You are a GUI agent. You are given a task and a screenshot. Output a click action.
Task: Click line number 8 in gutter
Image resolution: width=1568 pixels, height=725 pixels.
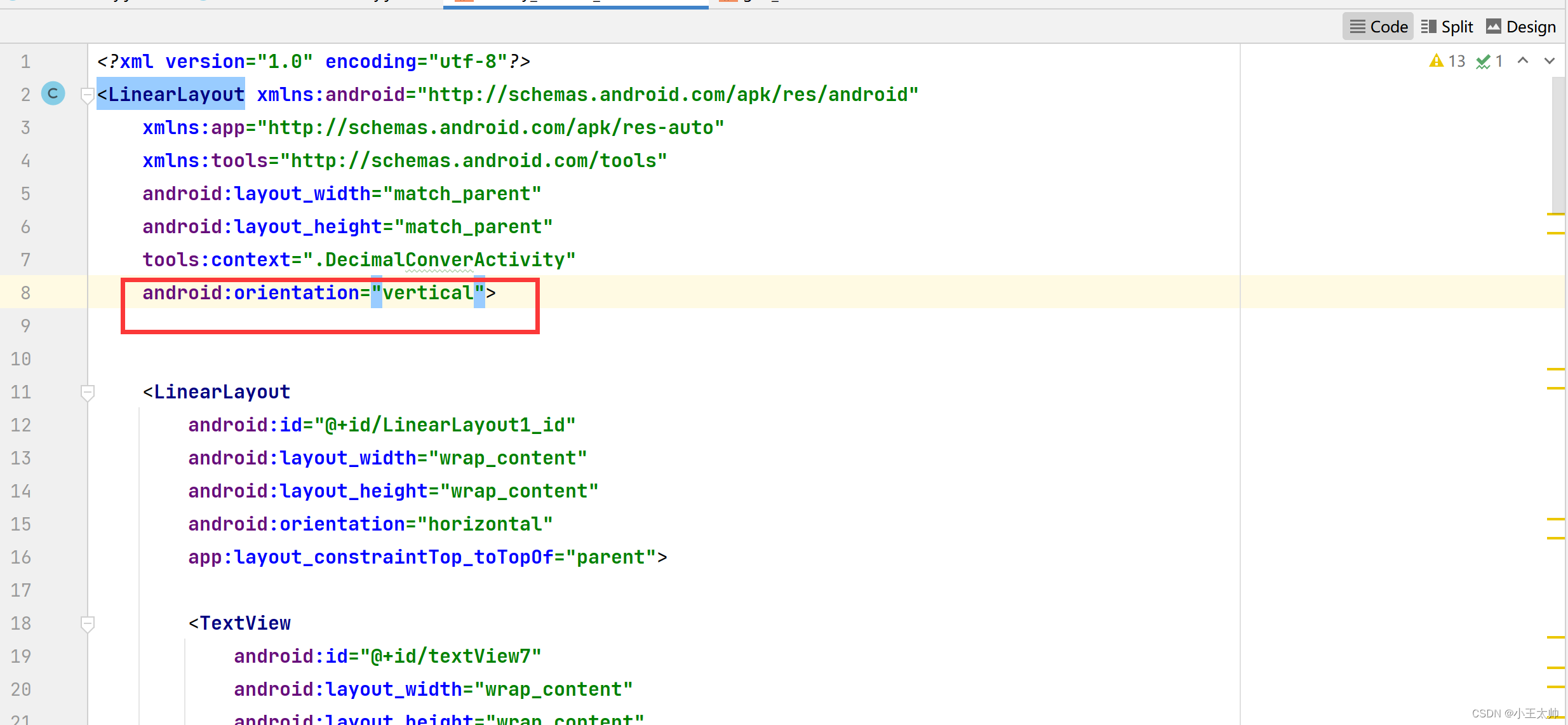pos(25,293)
